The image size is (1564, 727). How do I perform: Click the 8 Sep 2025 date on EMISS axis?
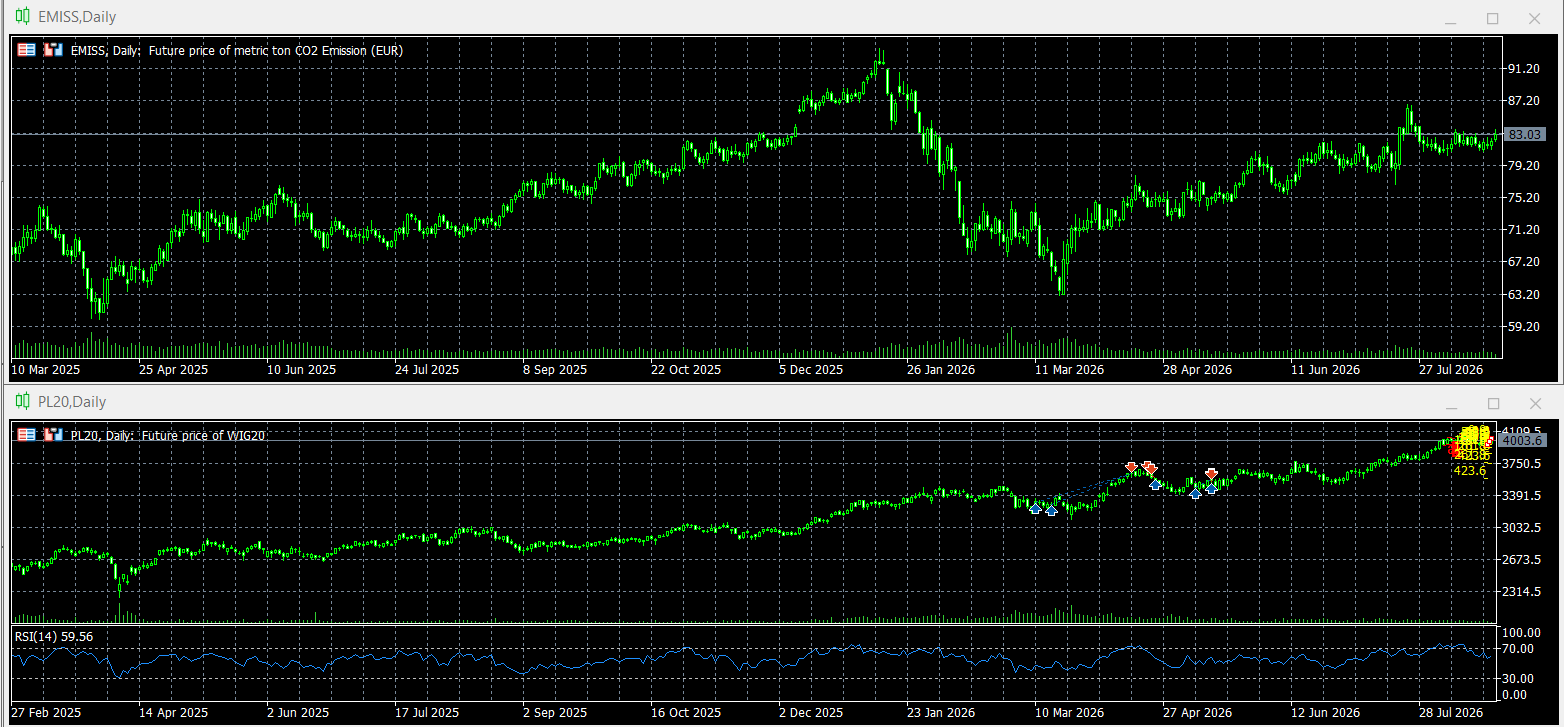(x=554, y=369)
